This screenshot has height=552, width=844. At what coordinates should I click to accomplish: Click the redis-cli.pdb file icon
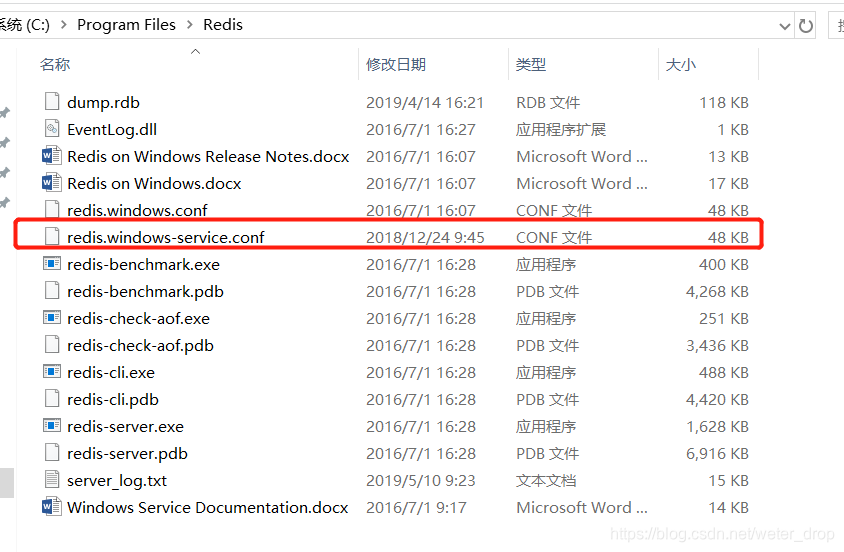(52, 398)
